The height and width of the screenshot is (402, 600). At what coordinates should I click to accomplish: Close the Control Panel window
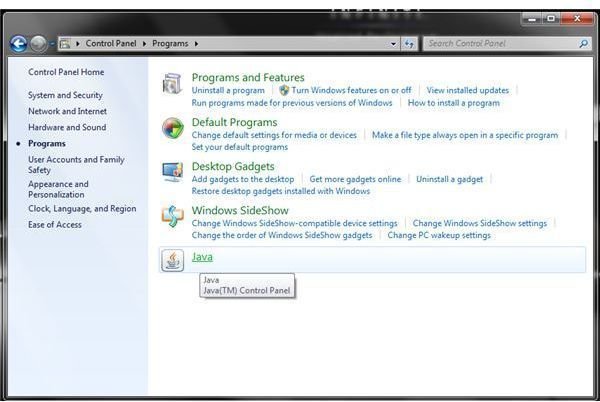tap(577, 19)
